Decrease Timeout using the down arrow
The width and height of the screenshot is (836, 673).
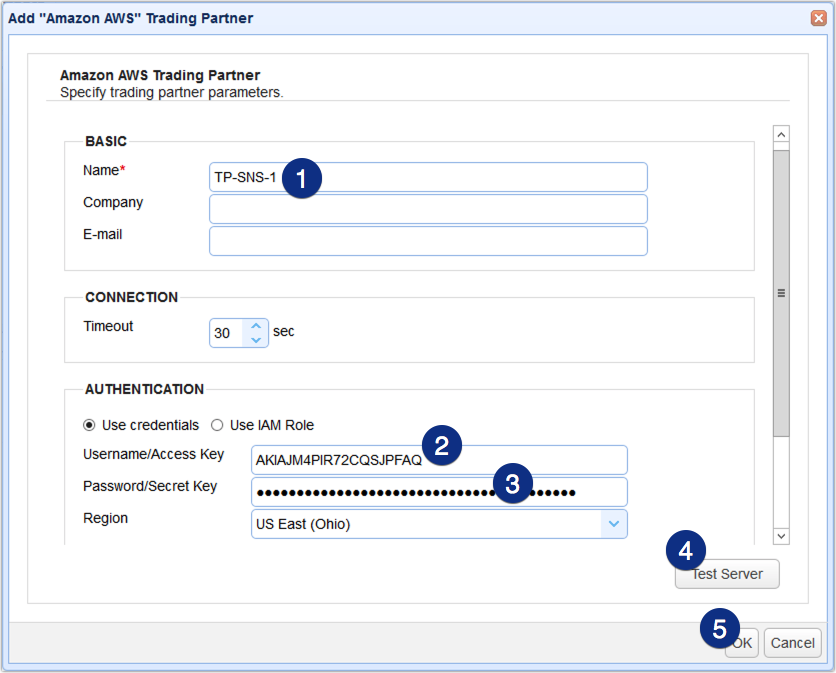(x=254, y=339)
